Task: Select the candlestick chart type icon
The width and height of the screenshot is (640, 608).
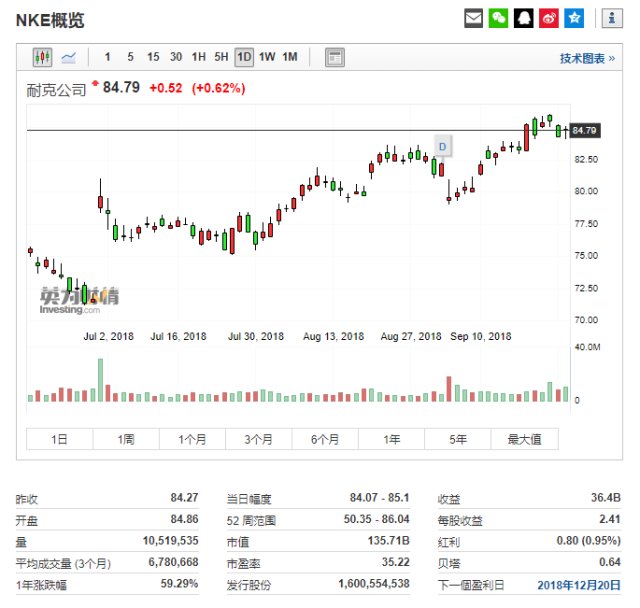Action: (x=42, y=57)
